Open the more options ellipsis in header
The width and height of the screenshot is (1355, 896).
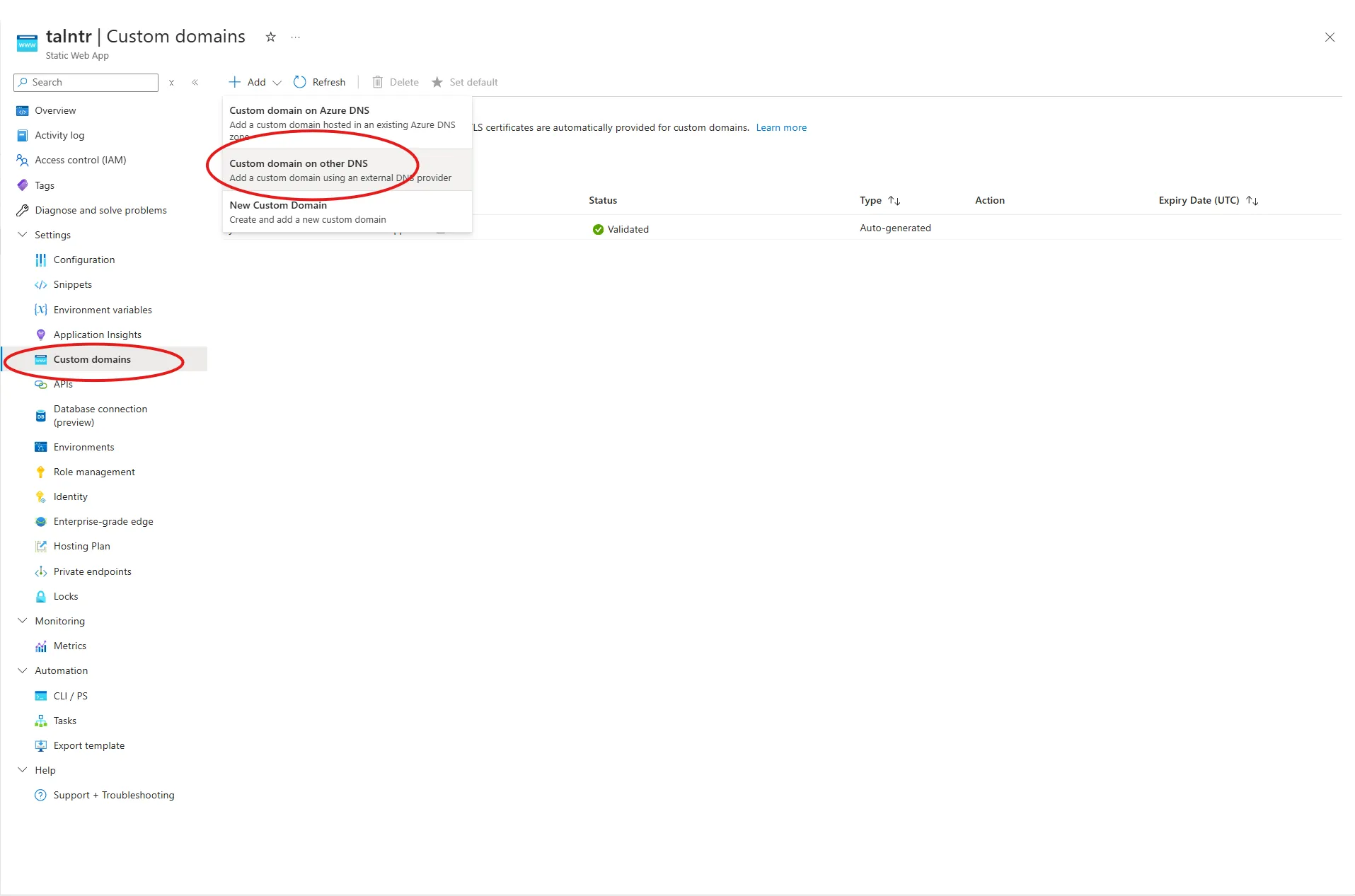296,37
